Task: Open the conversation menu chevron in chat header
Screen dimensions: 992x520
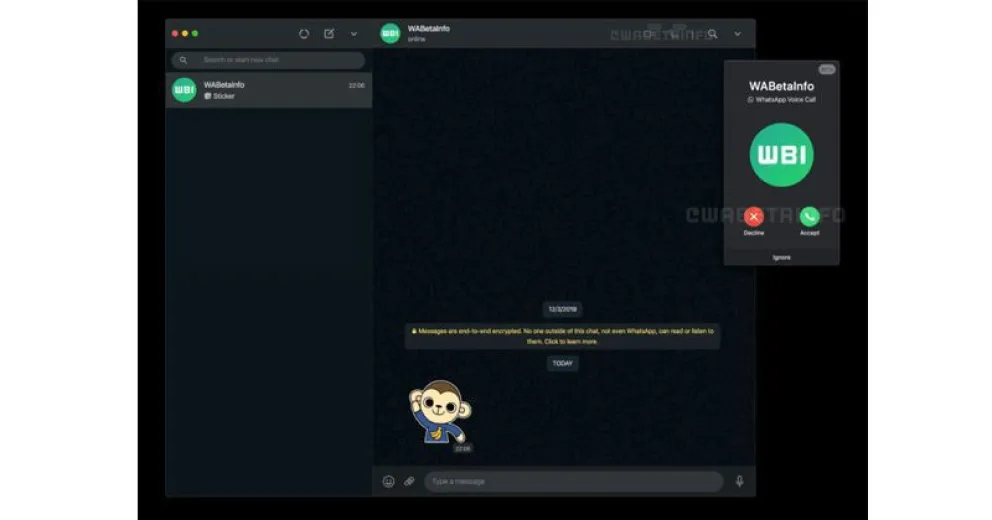Action: (738, 34)
